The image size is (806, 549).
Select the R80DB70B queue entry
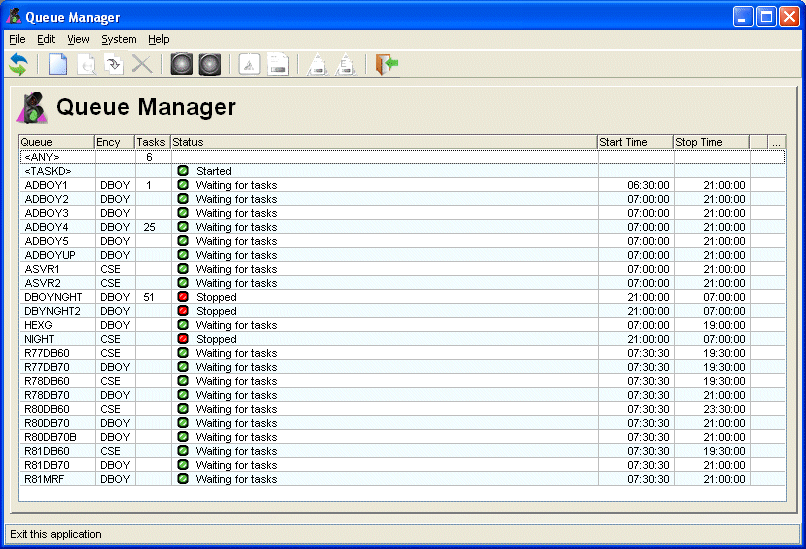(x=50, y=437)
